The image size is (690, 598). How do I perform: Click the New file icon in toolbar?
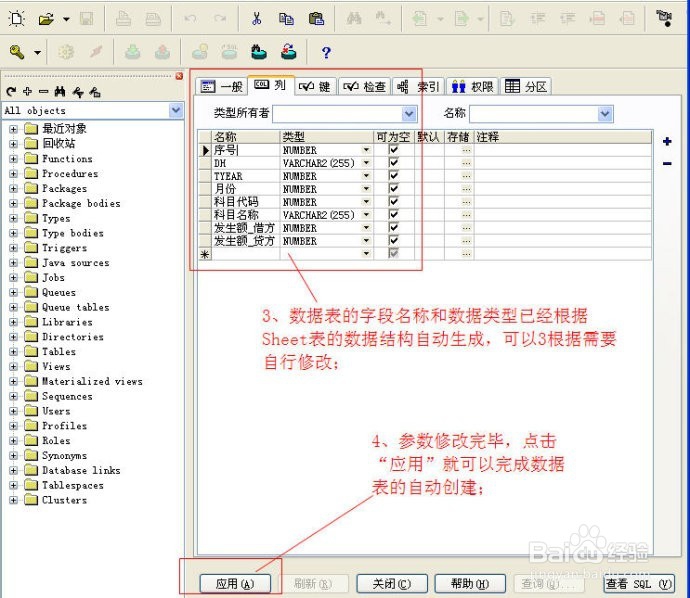click(17, 19)
